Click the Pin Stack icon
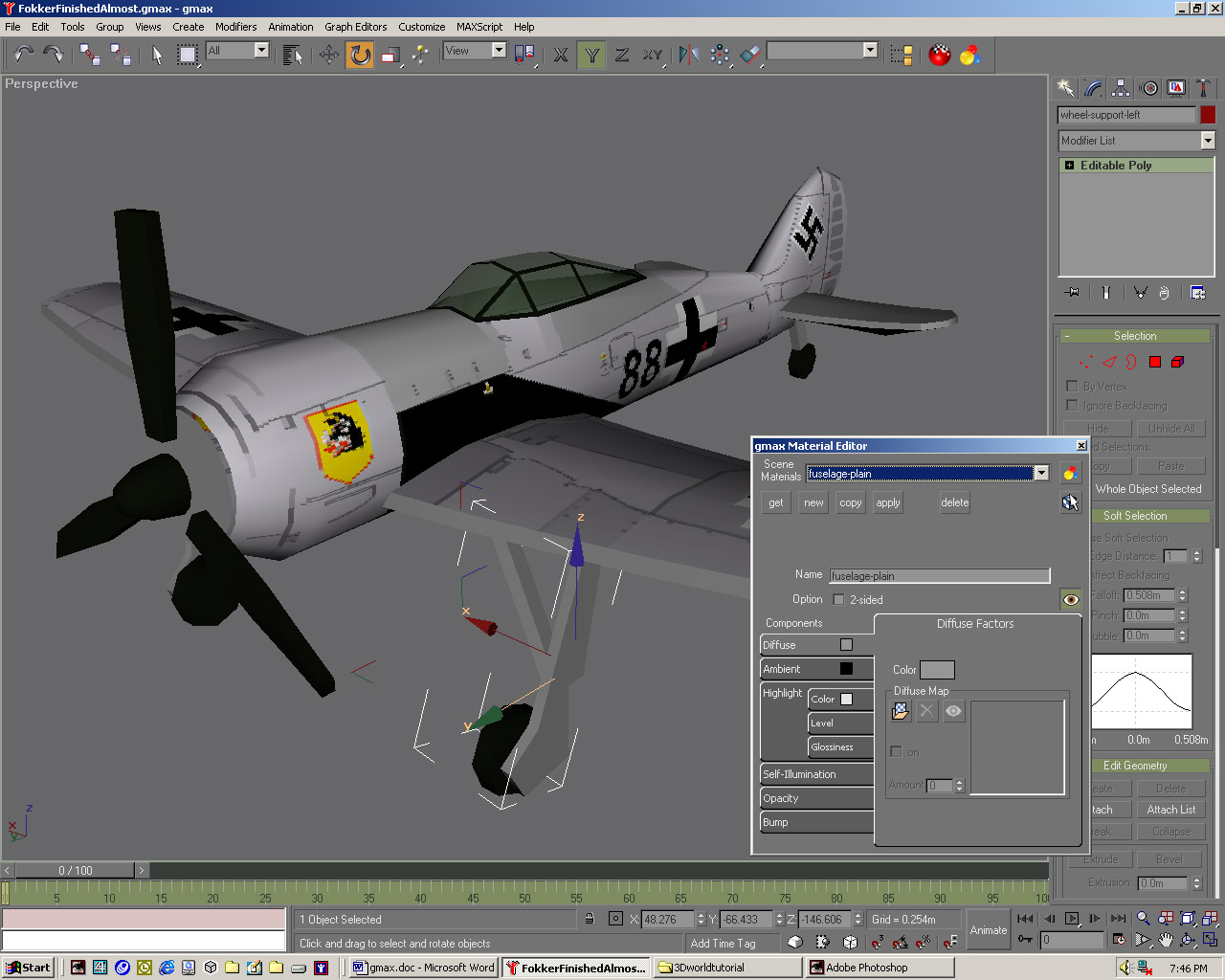Screen dimensions: 1225x980 coord(1072,292)
